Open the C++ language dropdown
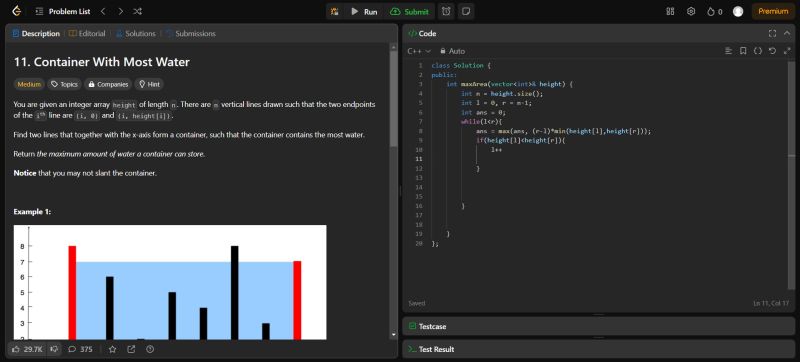 [x=419, y=51]
